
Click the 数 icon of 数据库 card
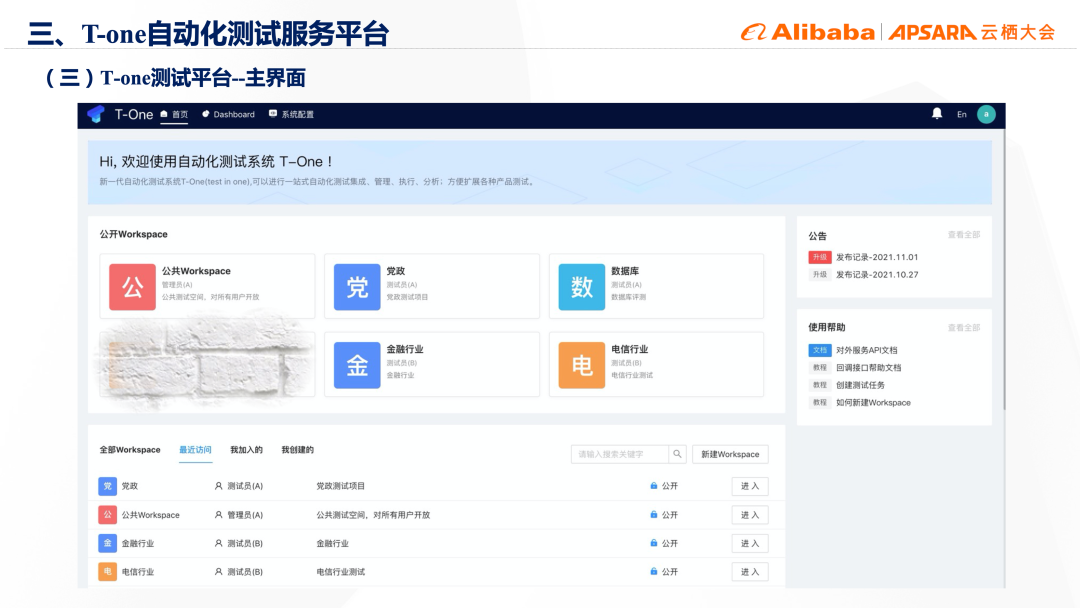coord(581,287)
